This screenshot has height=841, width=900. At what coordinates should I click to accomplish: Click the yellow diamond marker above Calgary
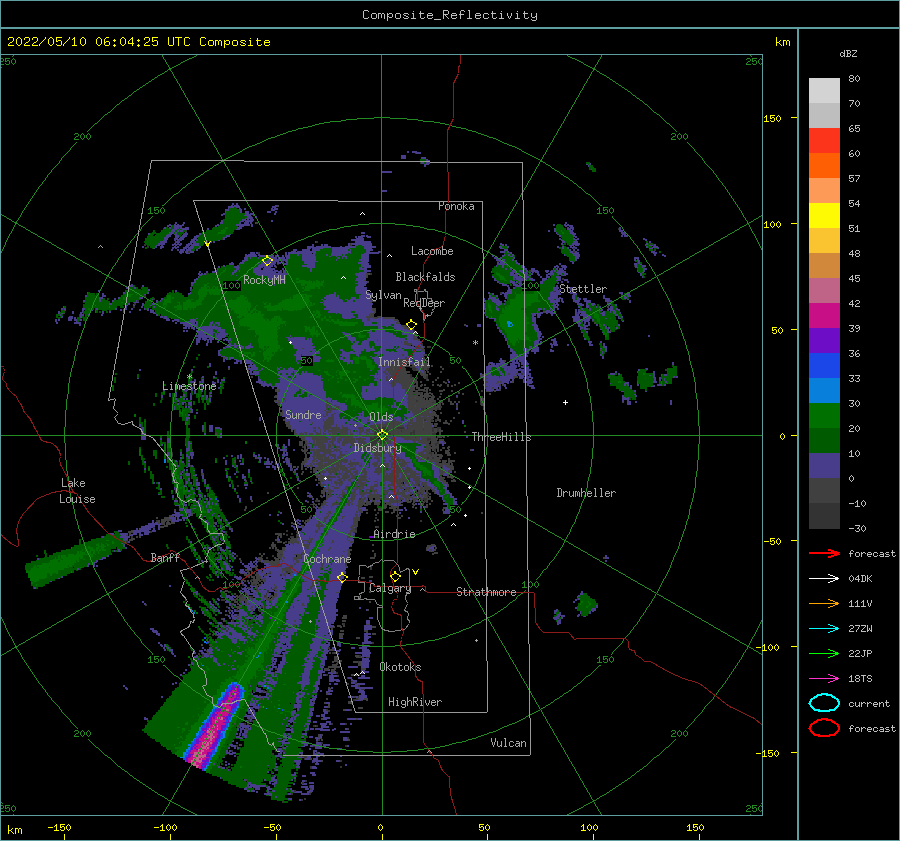395,576
